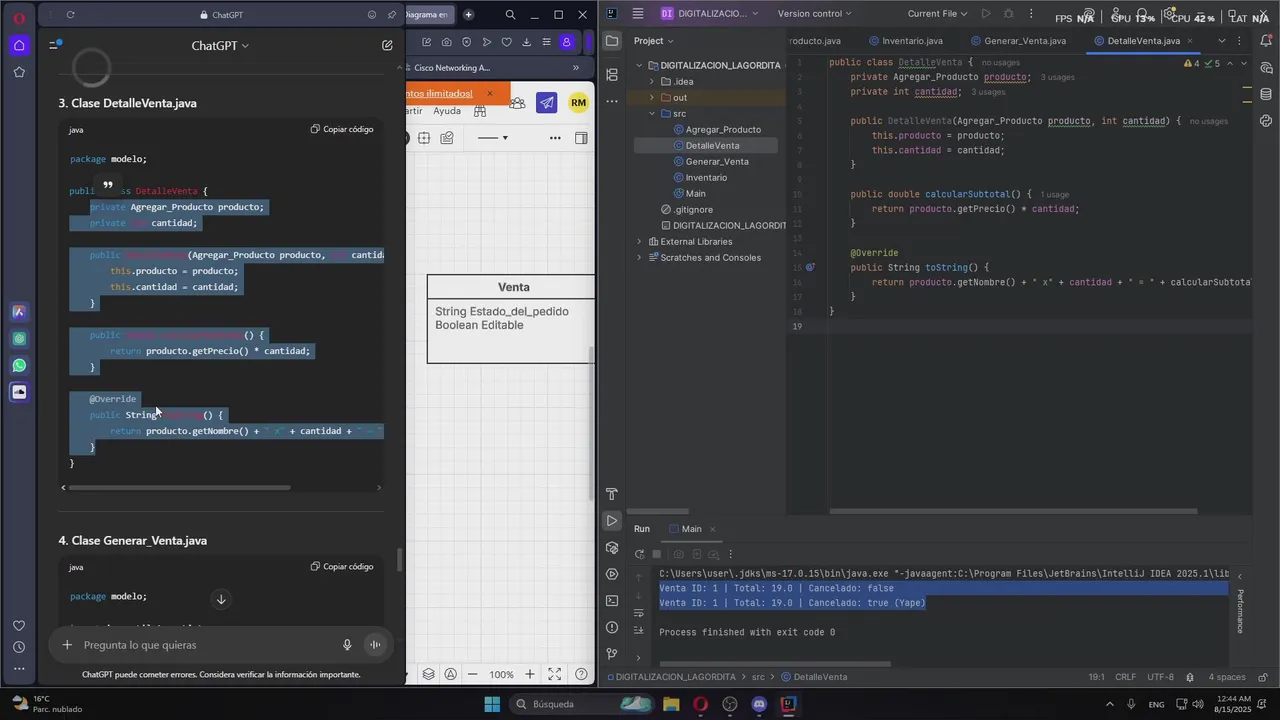Click the share paper-plane button in diagram app
The width and height of the screenshot is (1280, 720).
point(546,102)
